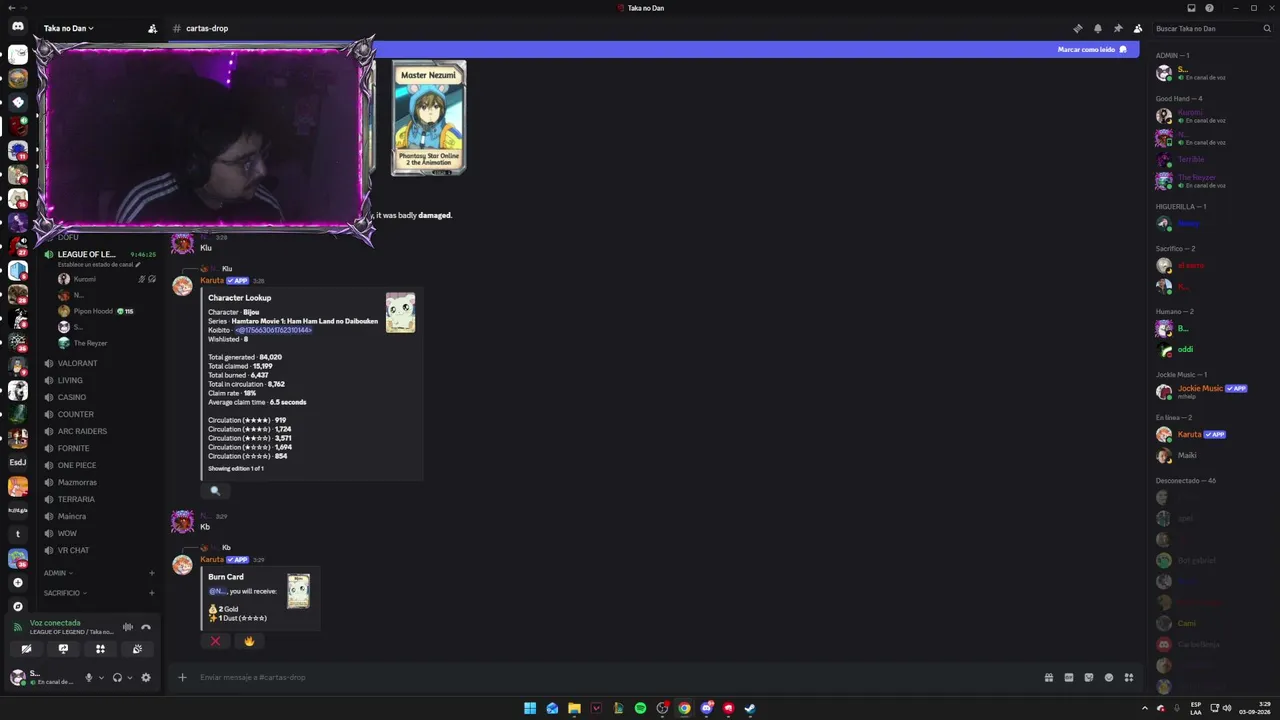1280x720 pixels.
Task: Open Windows Start menu
Action: [530, 708]
